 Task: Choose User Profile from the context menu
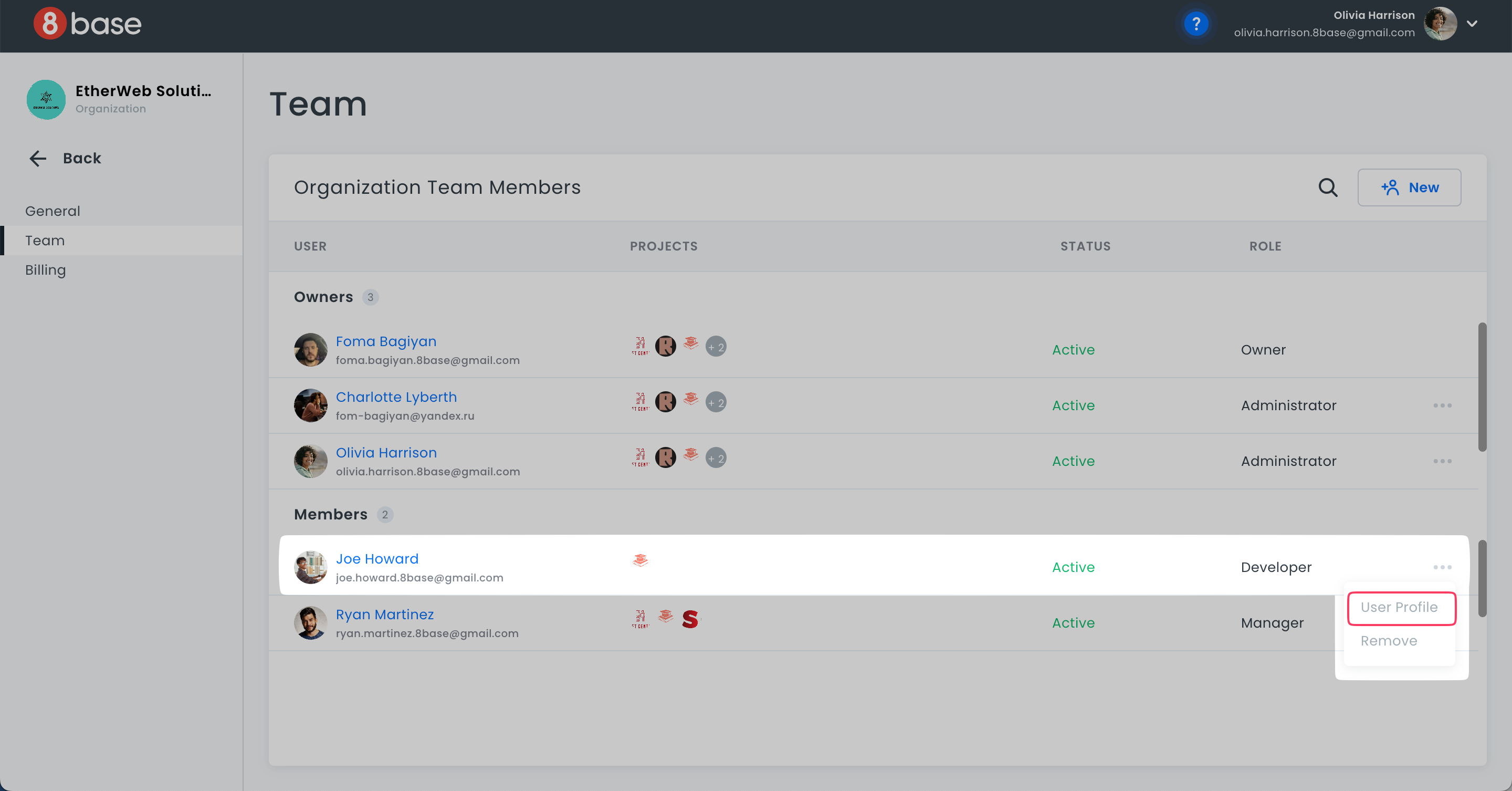[x=1399, y=607]
